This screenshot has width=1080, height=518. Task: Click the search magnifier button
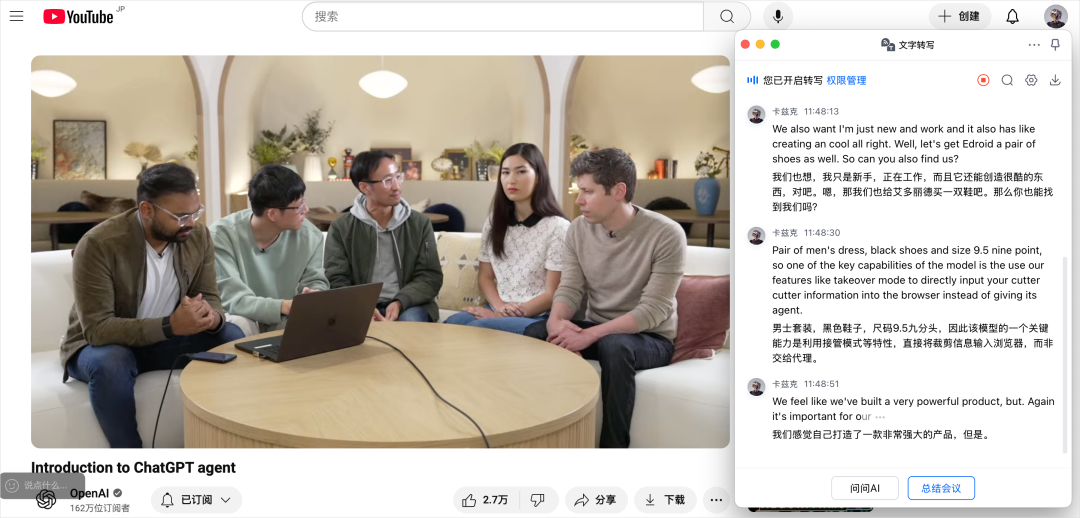click(727, 17)
